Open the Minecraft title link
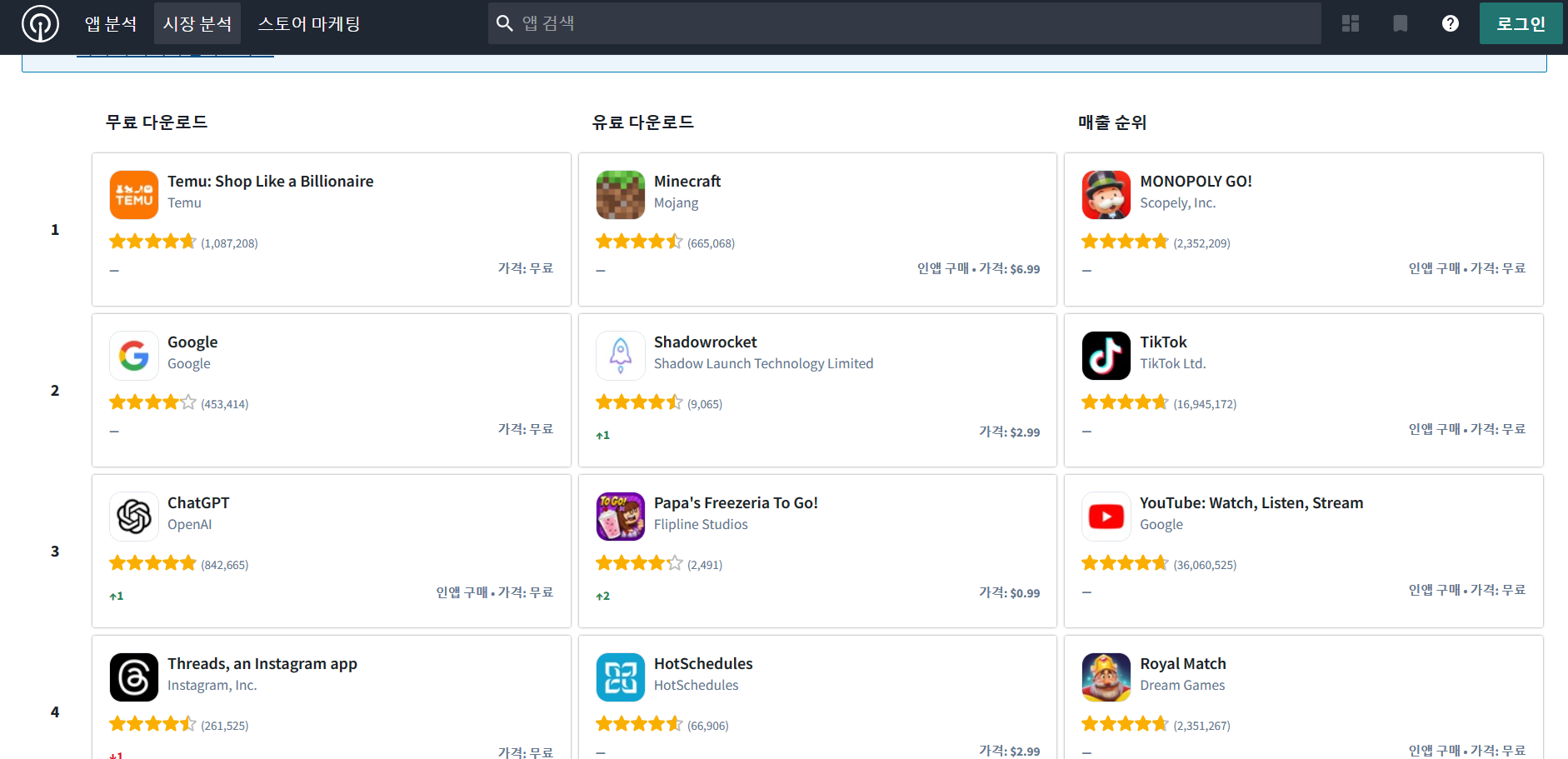Screen dimensions: 1568x759 (687, 182)
